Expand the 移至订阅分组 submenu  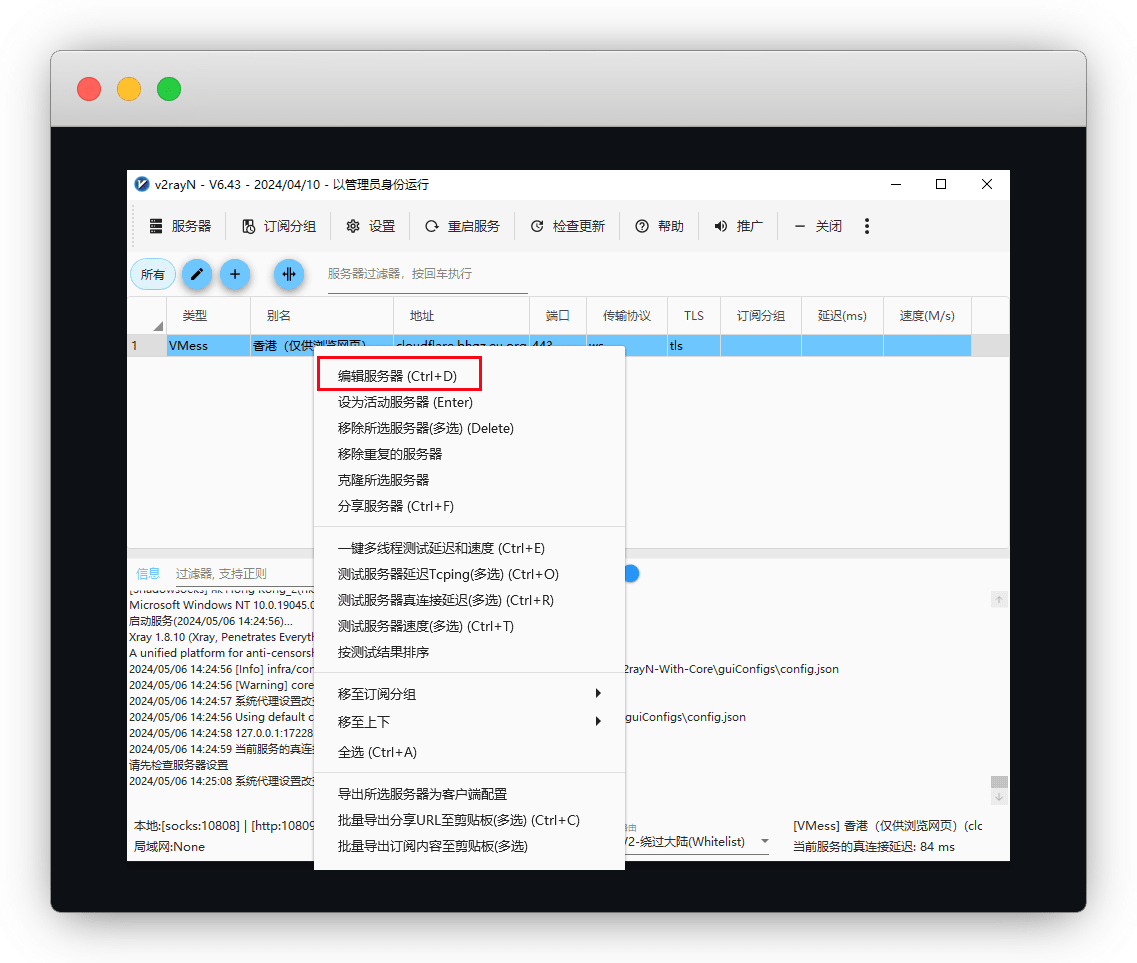470,694
